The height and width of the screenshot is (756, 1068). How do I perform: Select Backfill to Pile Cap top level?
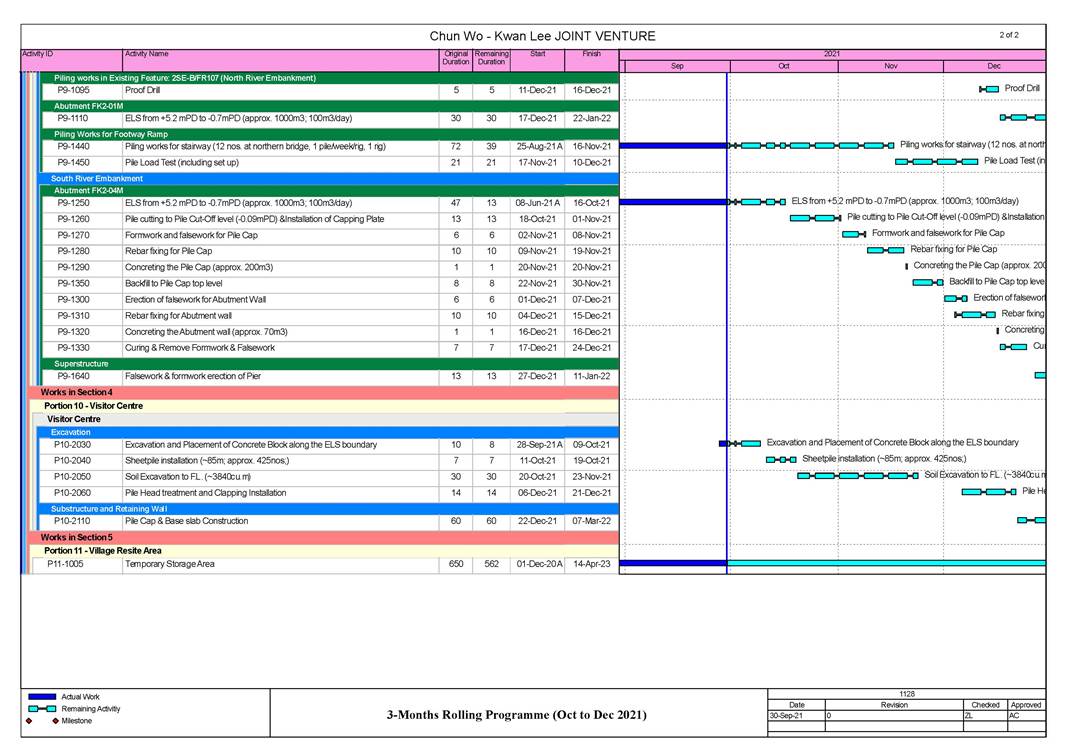173,283
